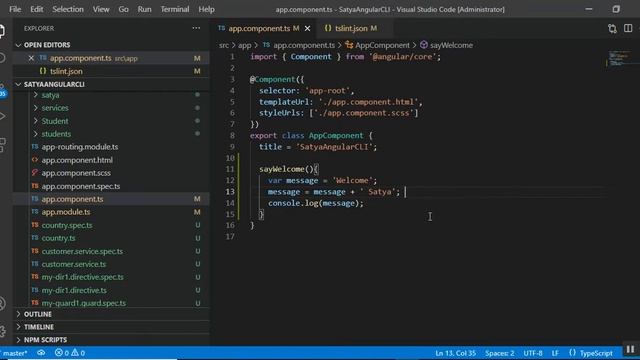Open Problems errors and warnings indicator
This screenshot has height=360, width=640.
(70, 353)
